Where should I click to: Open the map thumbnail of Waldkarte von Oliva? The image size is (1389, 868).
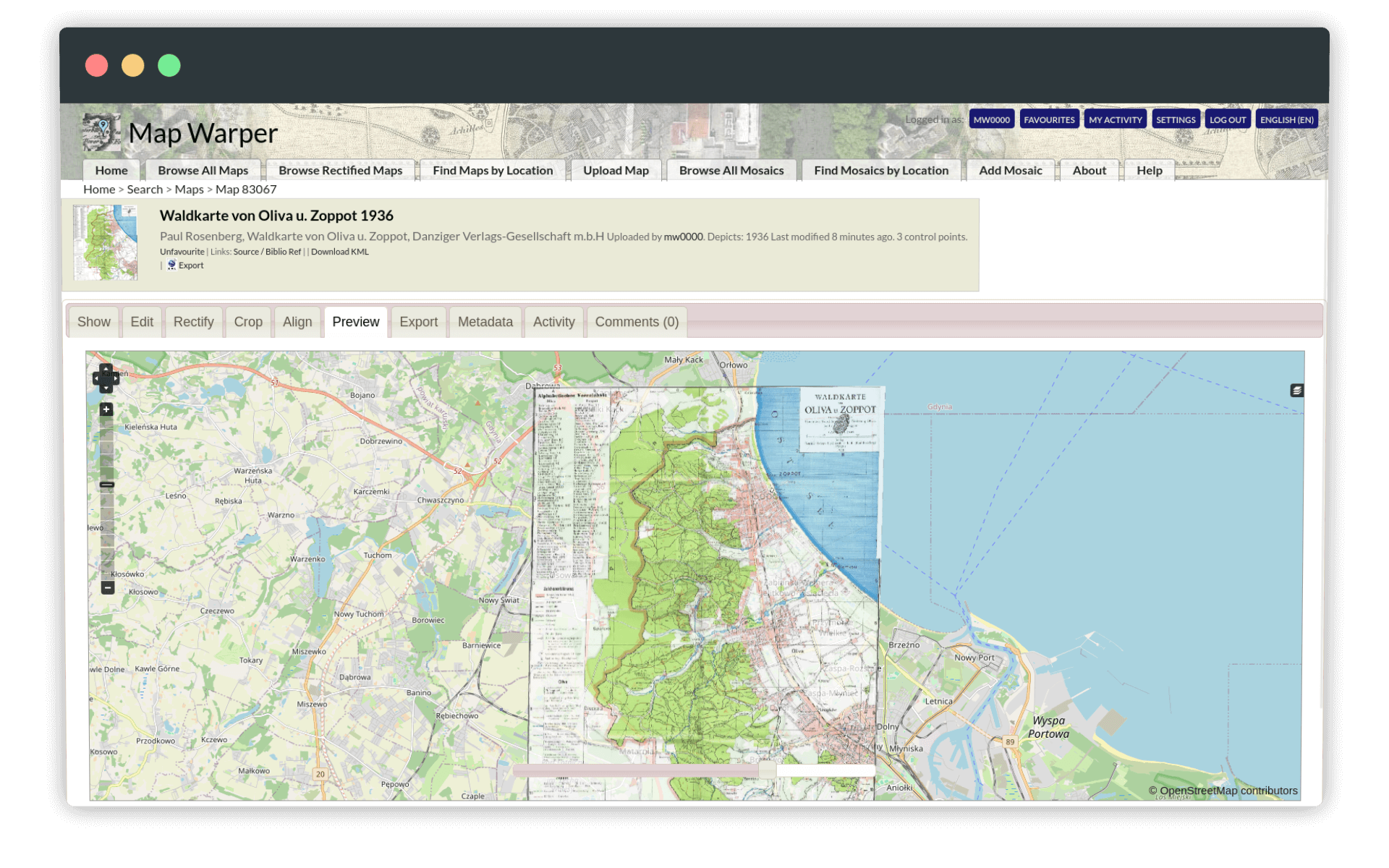click(106, 243)
